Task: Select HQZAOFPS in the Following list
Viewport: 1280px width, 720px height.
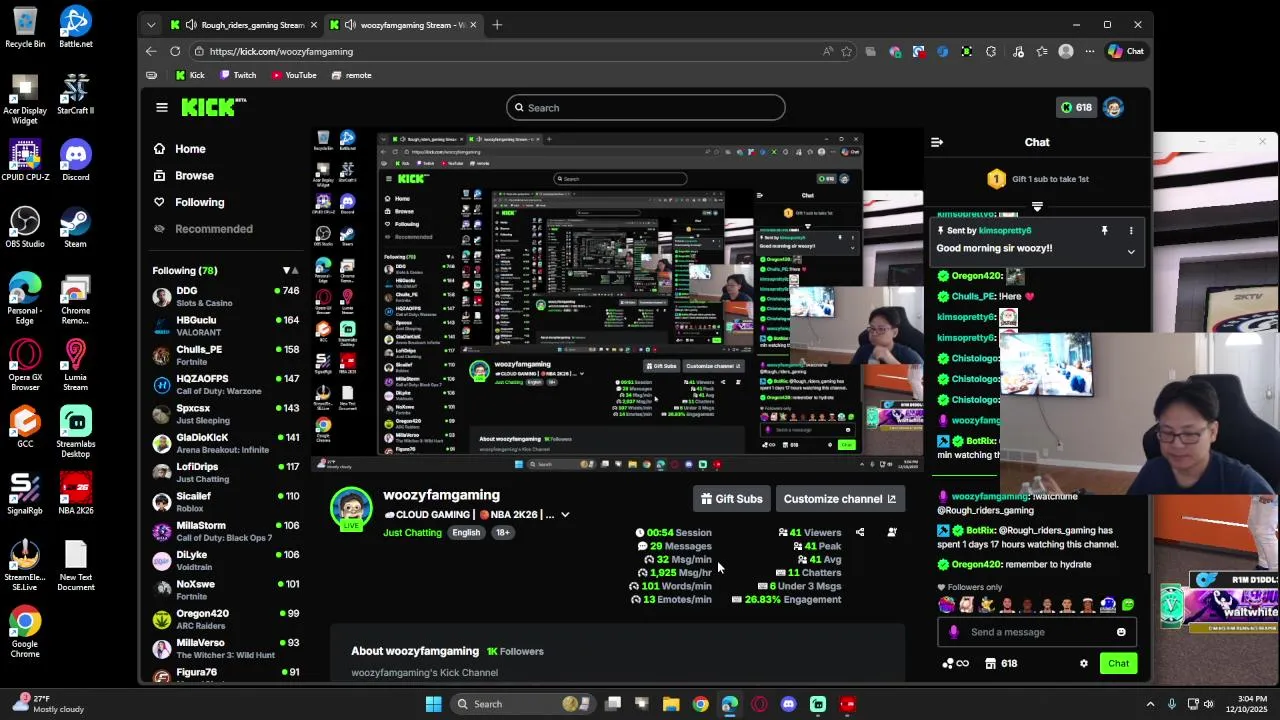Action: click(226, 385)
